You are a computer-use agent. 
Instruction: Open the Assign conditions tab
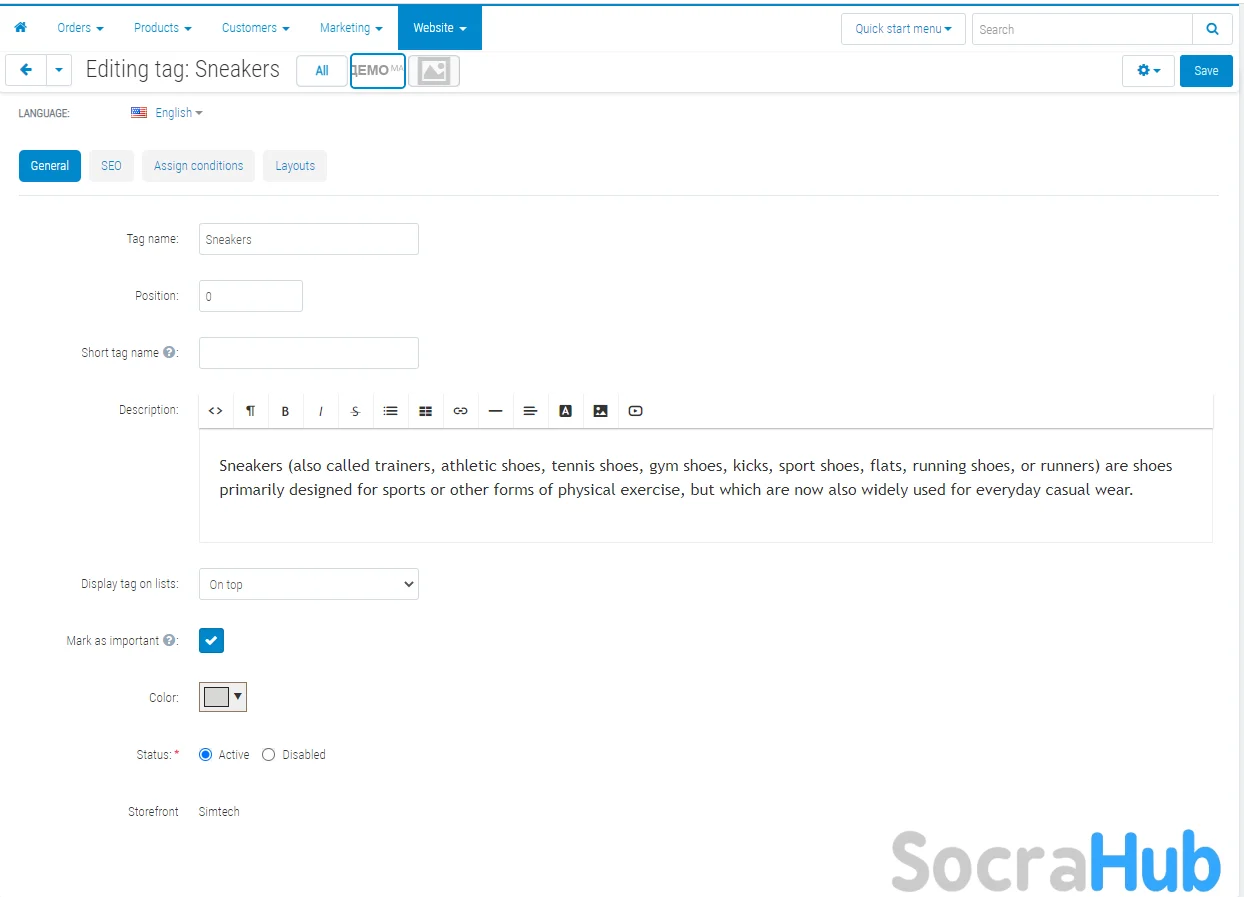coord(198,166)
